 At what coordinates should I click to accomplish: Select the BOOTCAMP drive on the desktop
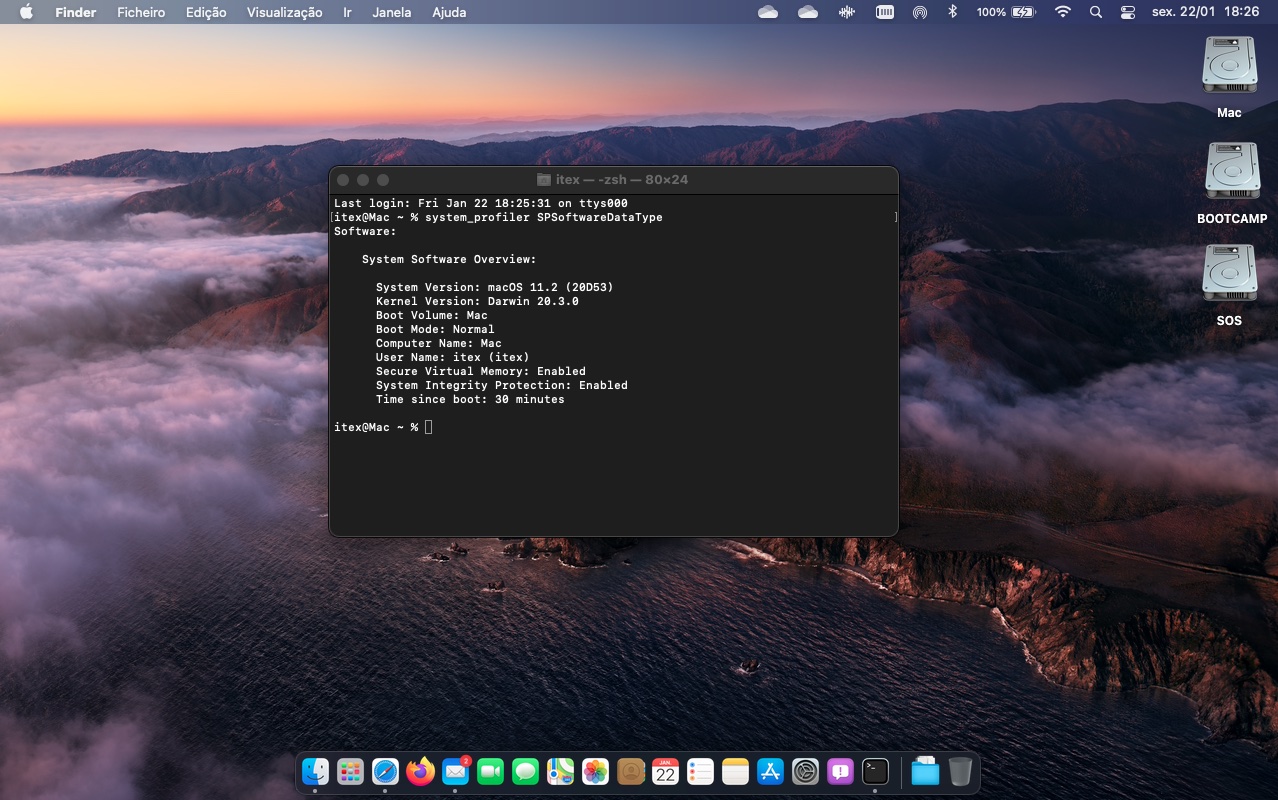tap(1231, 183)
